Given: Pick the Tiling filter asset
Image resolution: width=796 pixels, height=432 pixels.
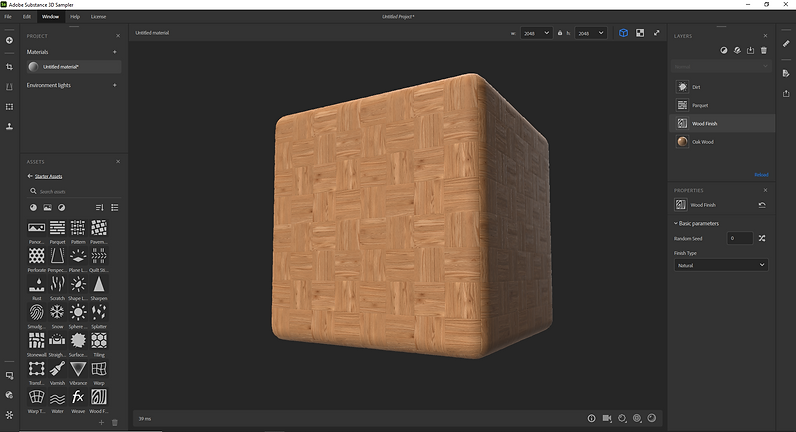Looking at the screenshot, I should coord(99,340).
